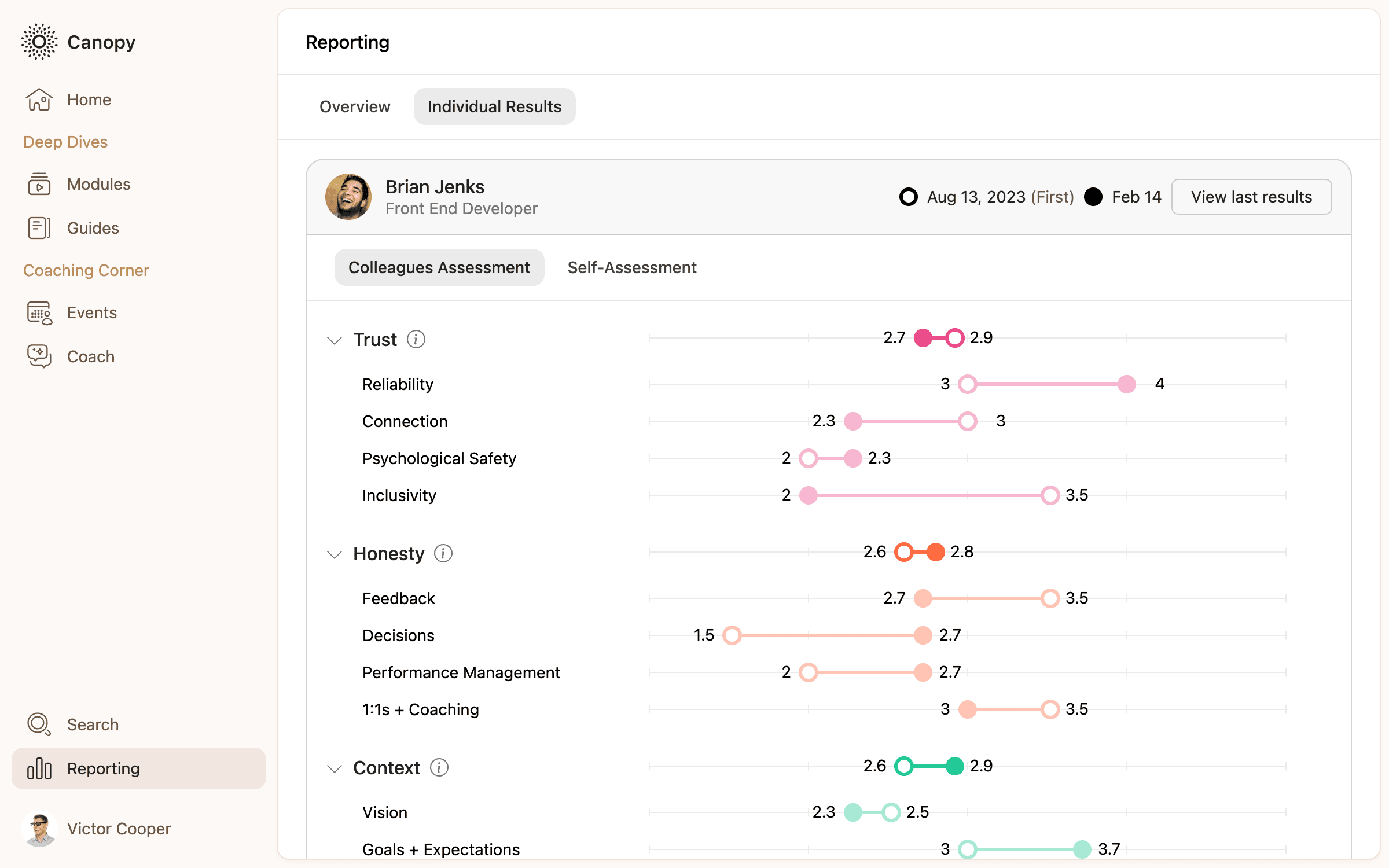The width and height of the screenshot is (1389, 868).
Task: Collapse the Honesty section
Action: point(335,554)
